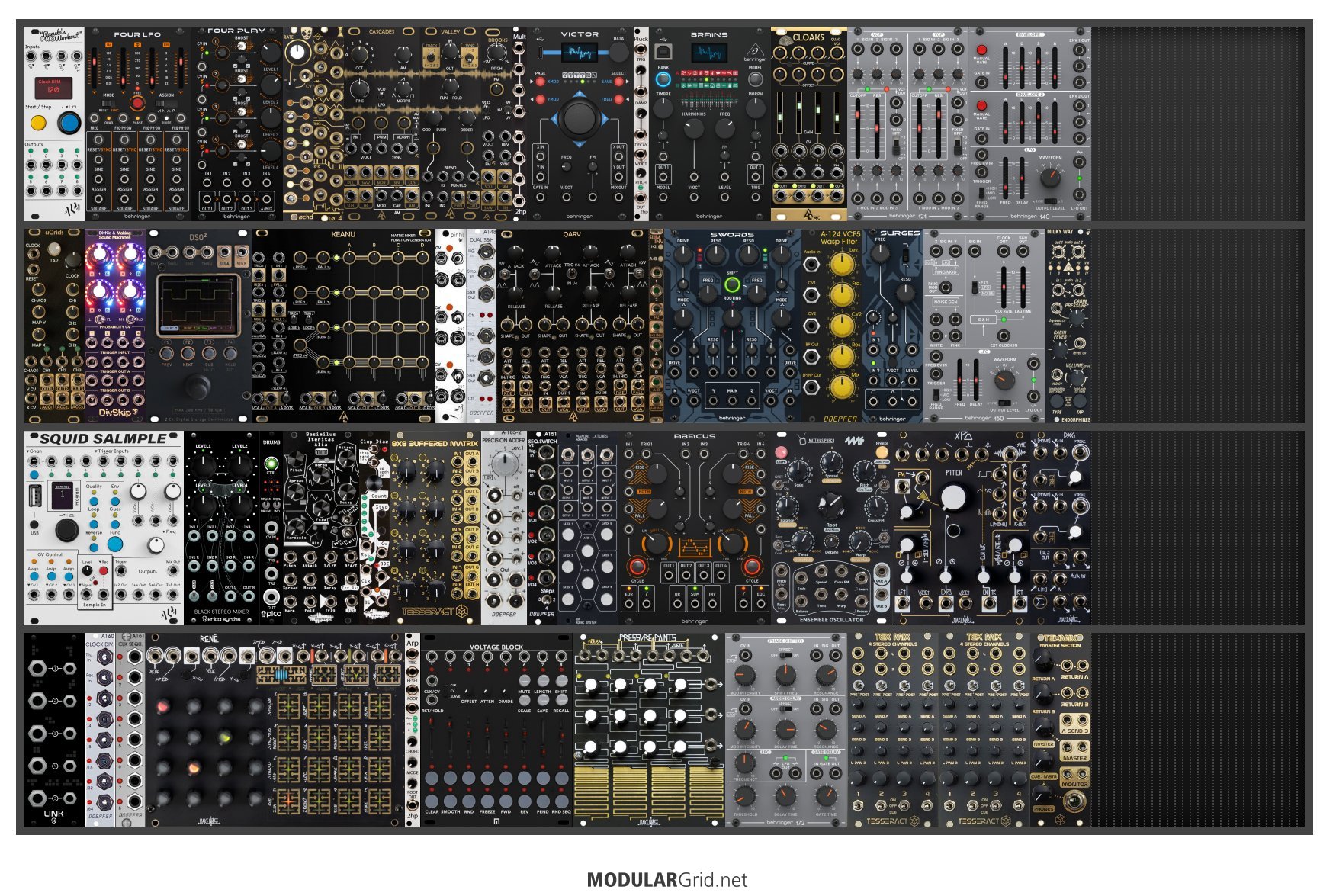The image size is (1336, 896).
Task: Click the LEVEL1 knob on Black Stereo Mixer
Action: [204, 464]
